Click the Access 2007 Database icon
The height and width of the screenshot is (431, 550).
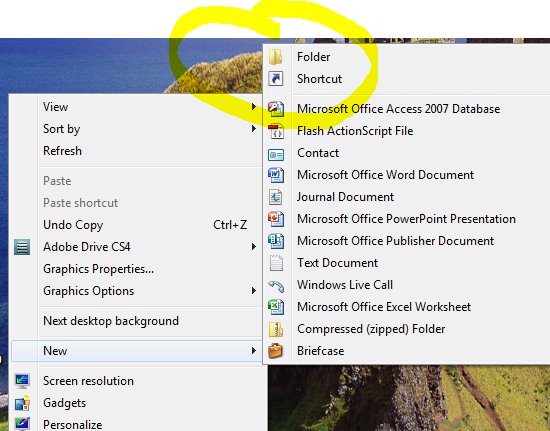pyautogui.click(x=276, y=109)
